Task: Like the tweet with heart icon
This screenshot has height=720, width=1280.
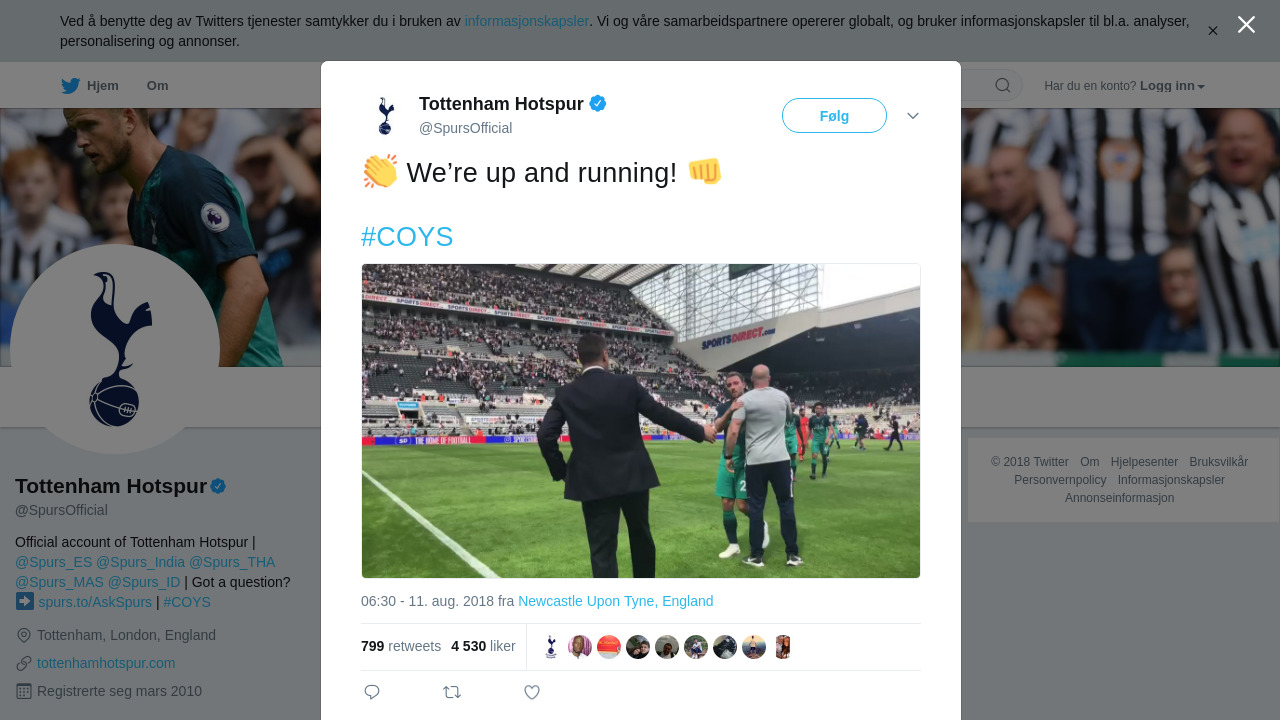Action: pyautogui.click(x=532, y=692)
